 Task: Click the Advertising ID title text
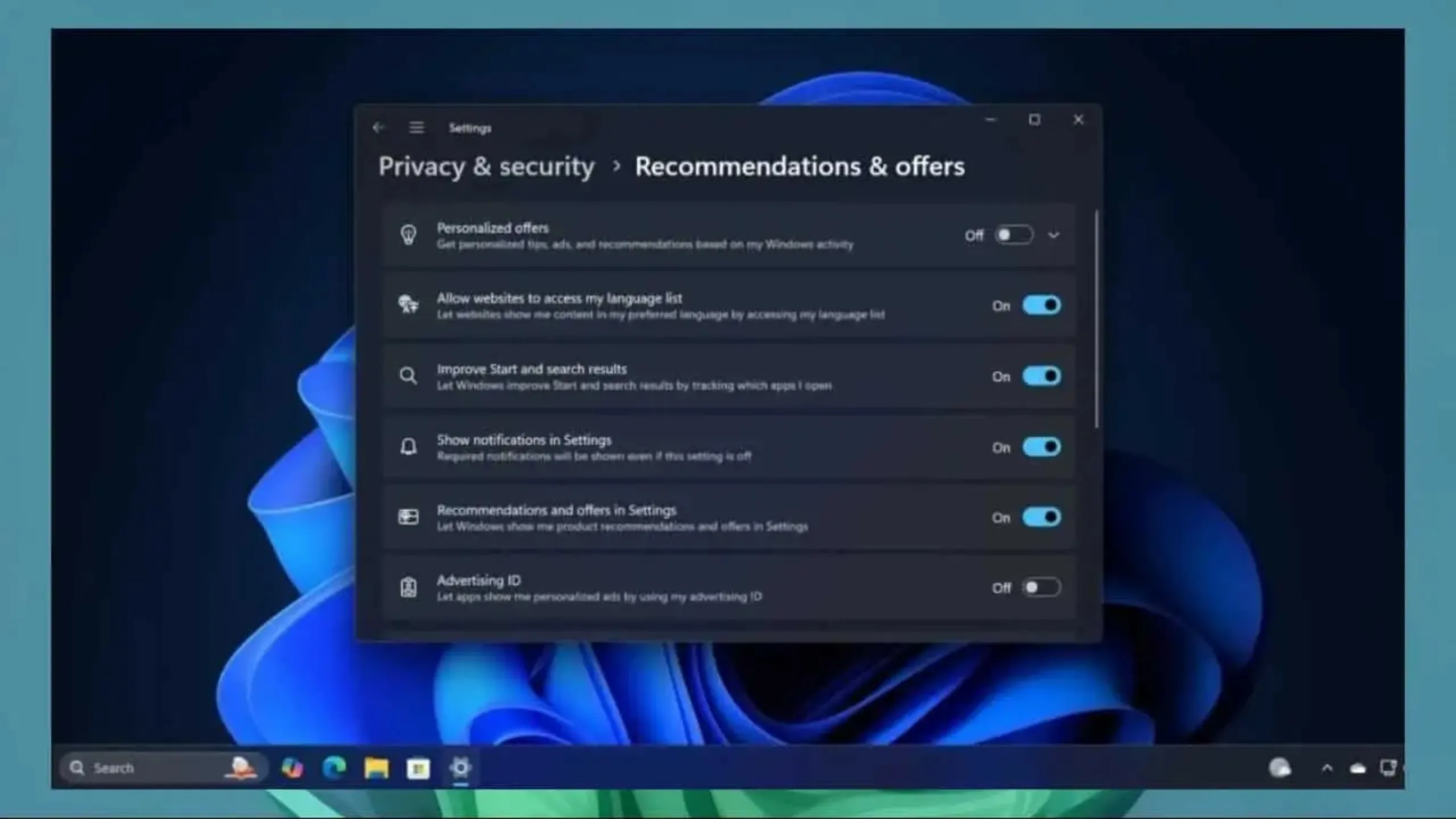pyautogui.click(x=478, y=581)
